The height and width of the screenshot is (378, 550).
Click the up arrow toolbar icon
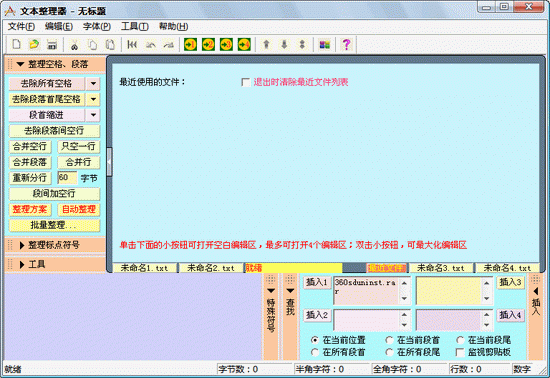(266, 45)
